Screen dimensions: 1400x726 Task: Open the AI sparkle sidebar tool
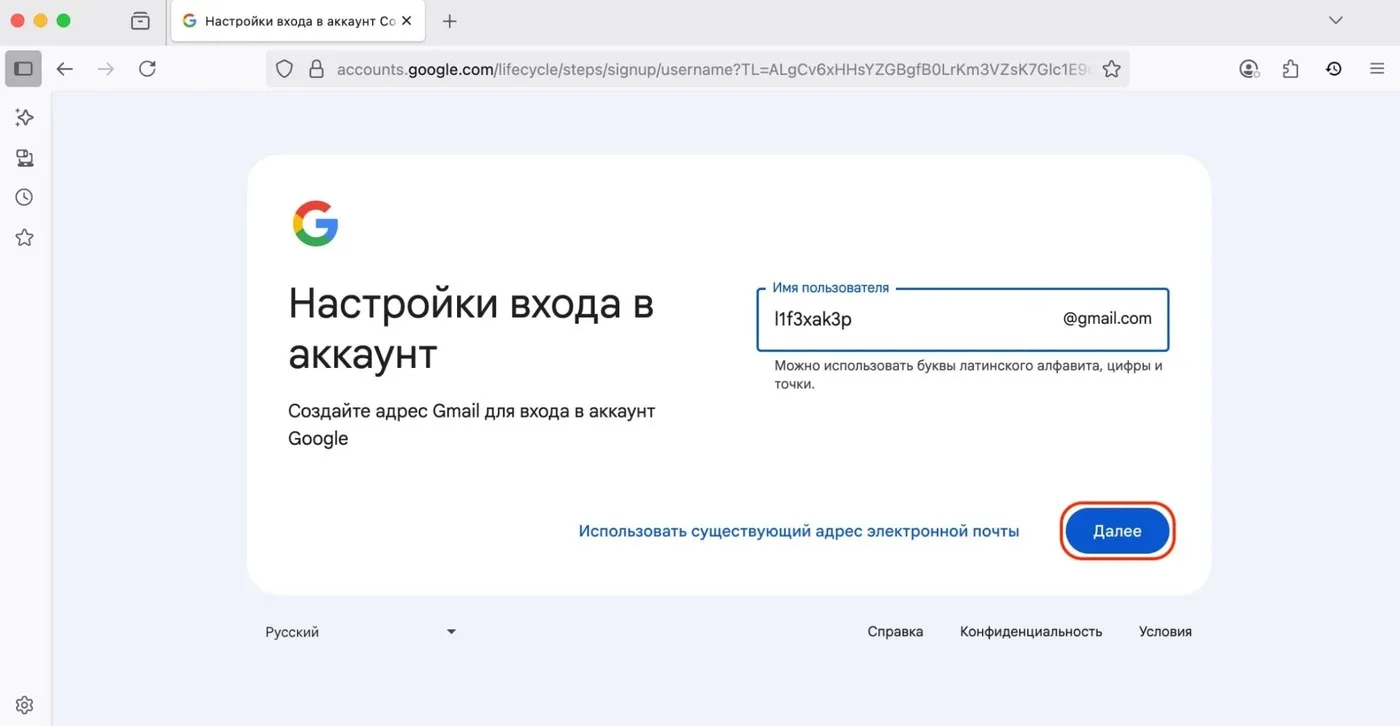pos(25,118)
